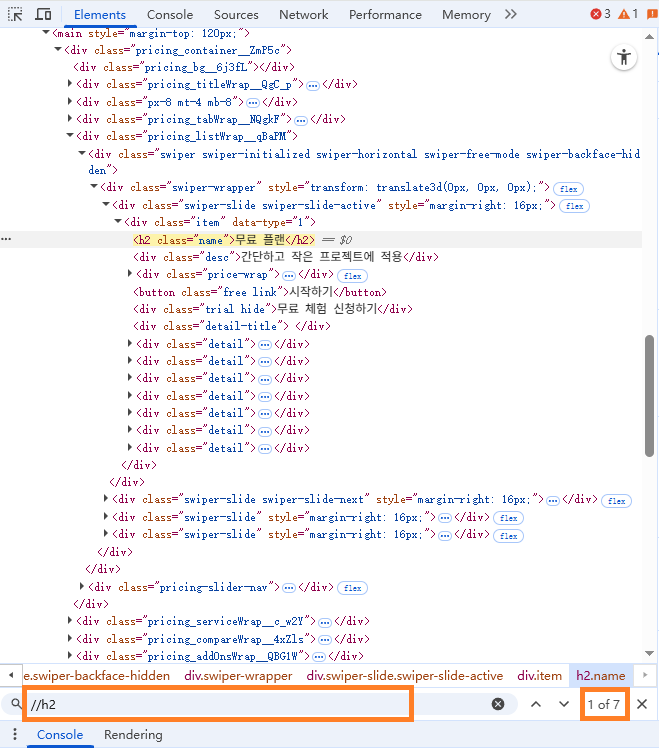Activate the inspect element picker icon
The image size is (659, 748).
(16, 15)
